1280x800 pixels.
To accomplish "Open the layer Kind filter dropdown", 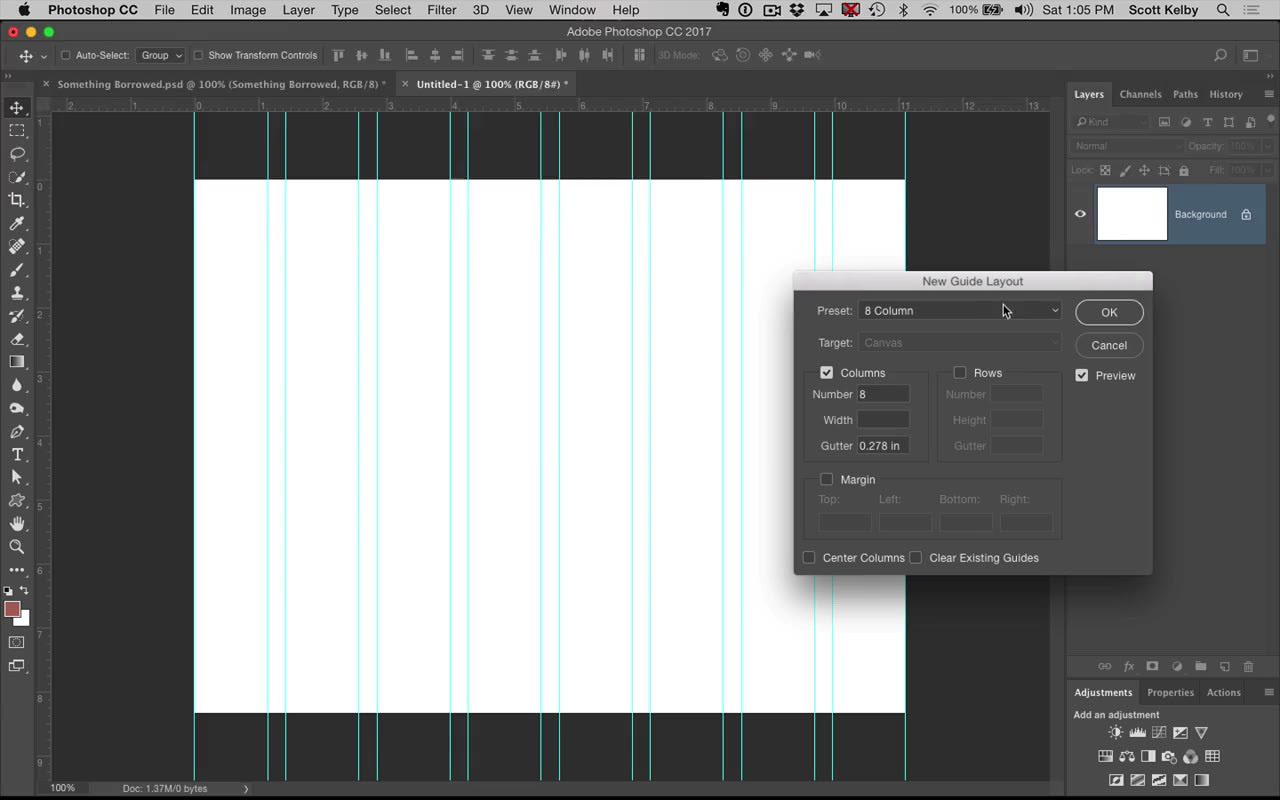I will [x=1111, y=122].
